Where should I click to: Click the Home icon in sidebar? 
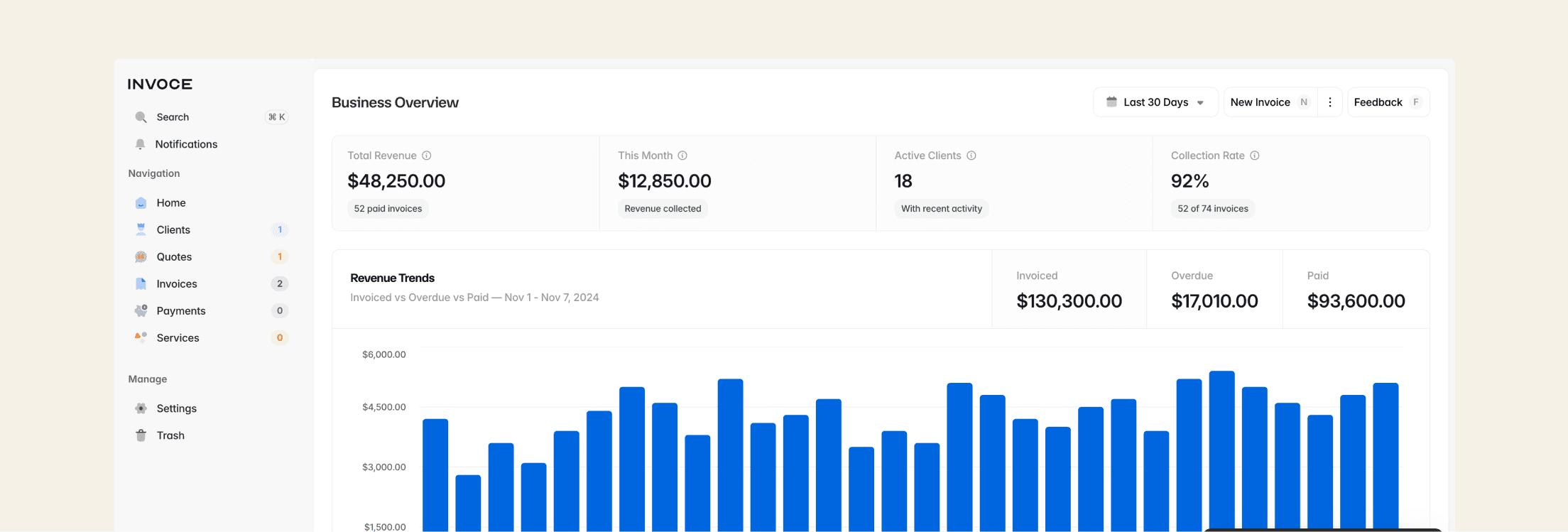[x=141, y=203]
